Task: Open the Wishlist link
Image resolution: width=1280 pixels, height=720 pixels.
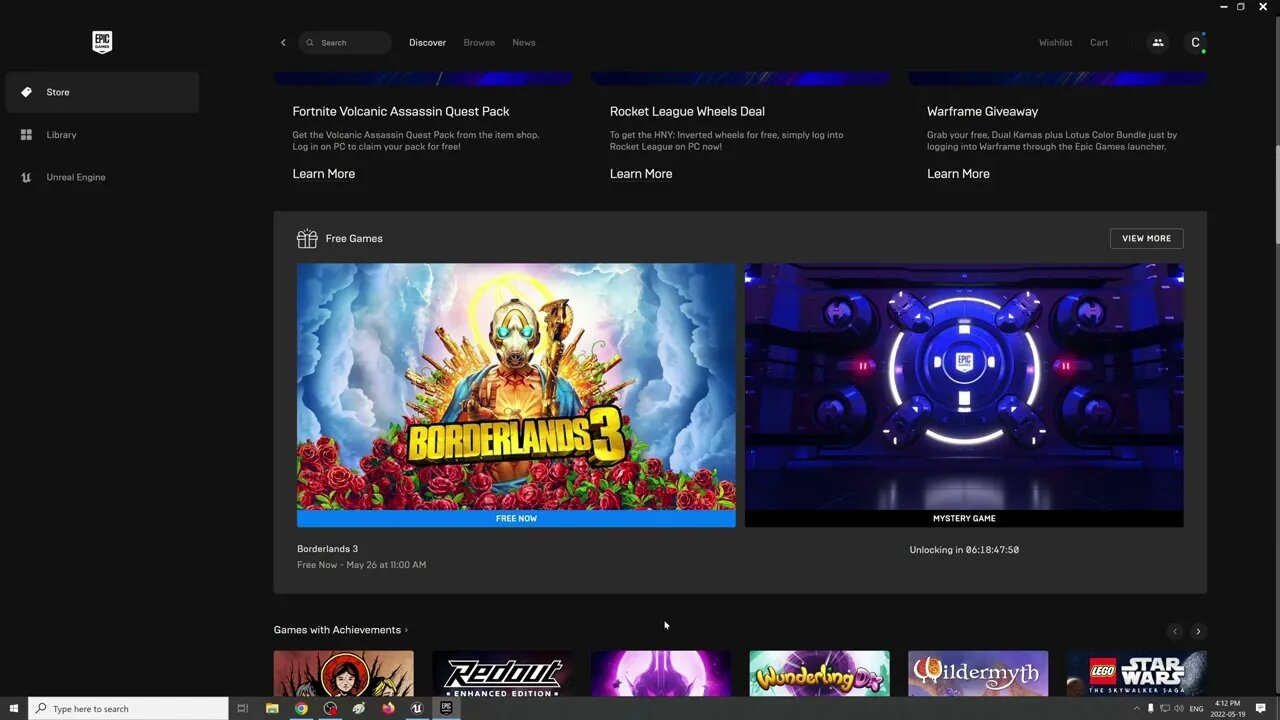Action: 1055,43
